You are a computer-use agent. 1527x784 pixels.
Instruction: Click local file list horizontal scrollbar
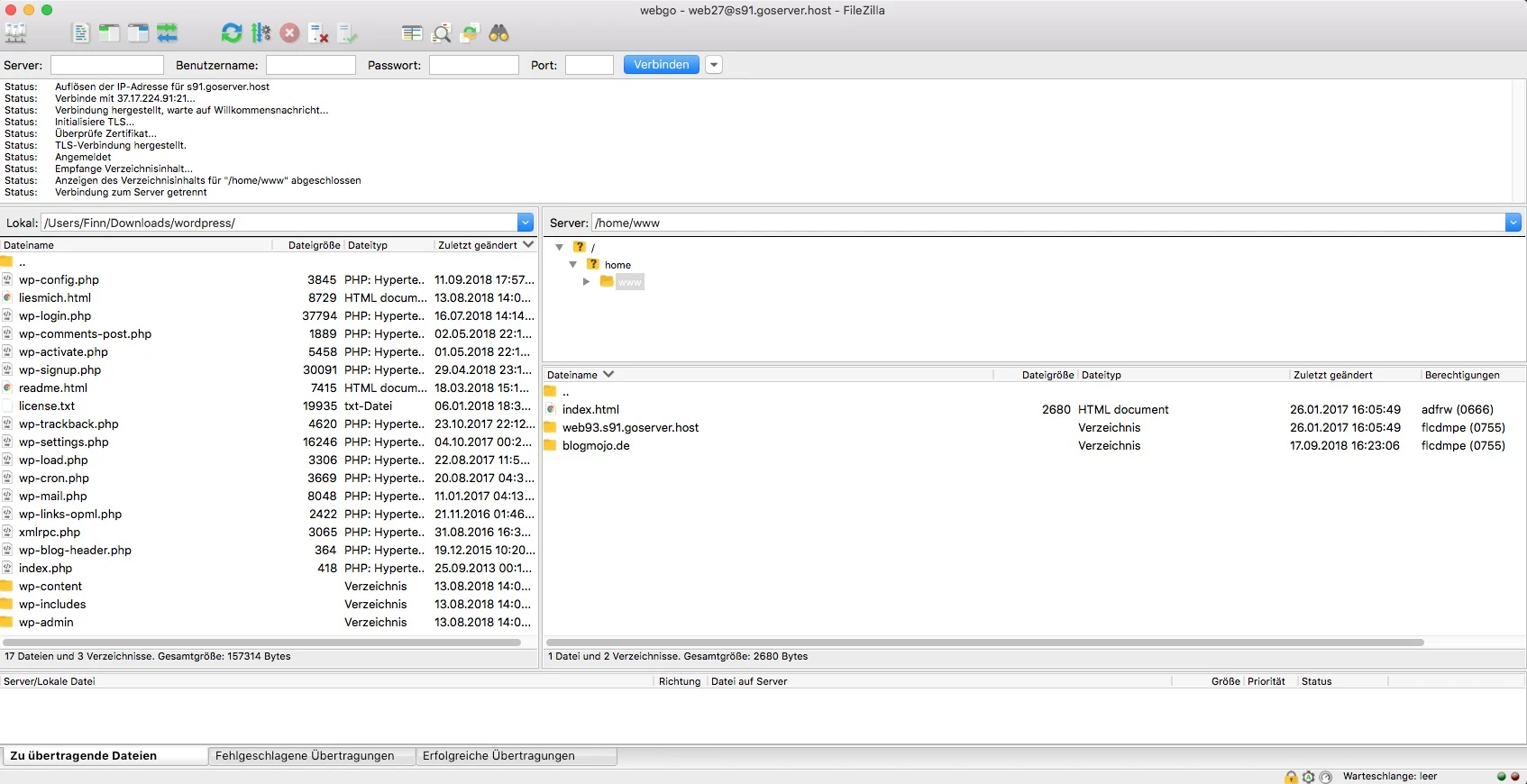click(262, 643)
